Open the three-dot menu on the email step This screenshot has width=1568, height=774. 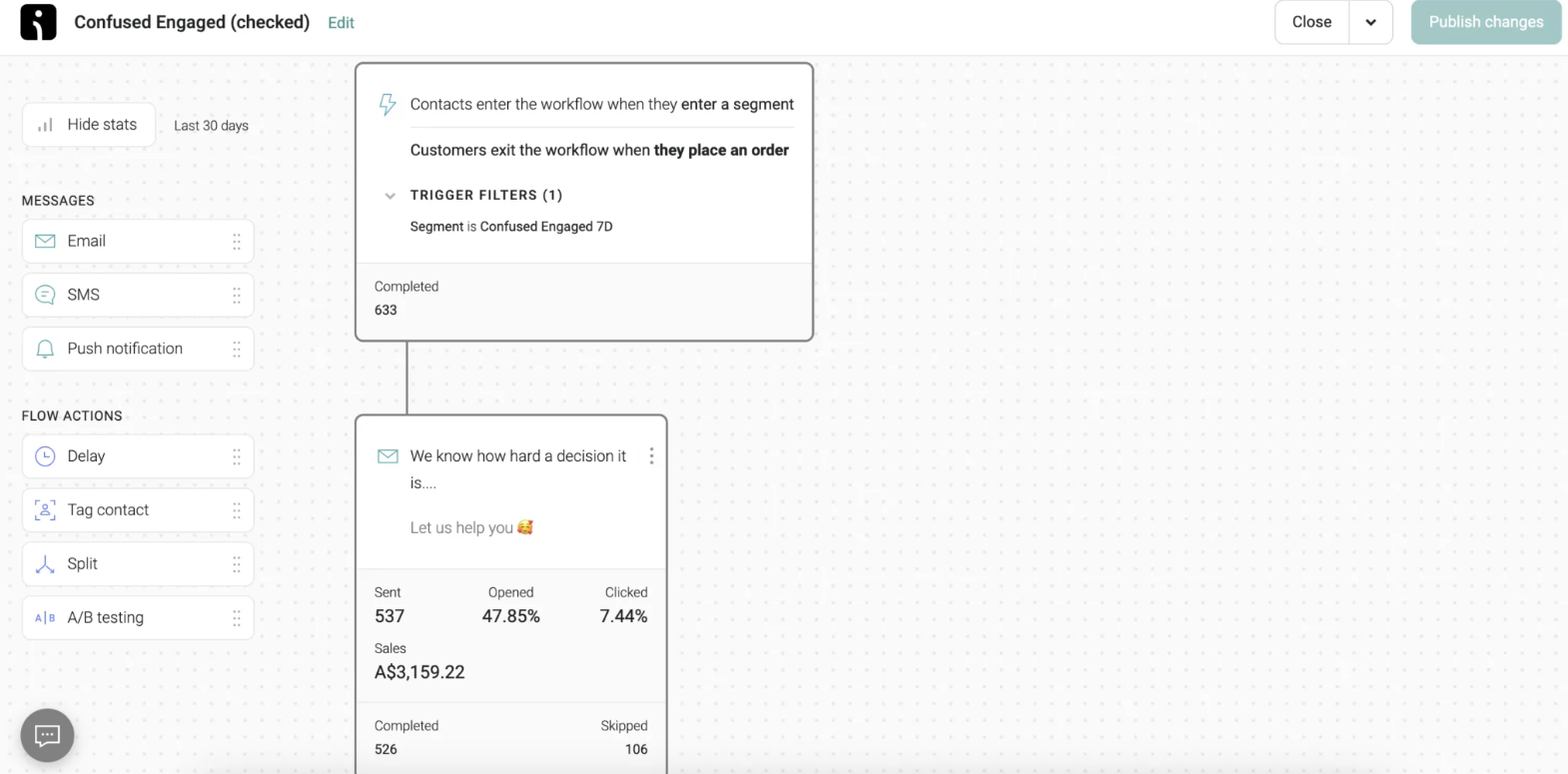point(651,455)
